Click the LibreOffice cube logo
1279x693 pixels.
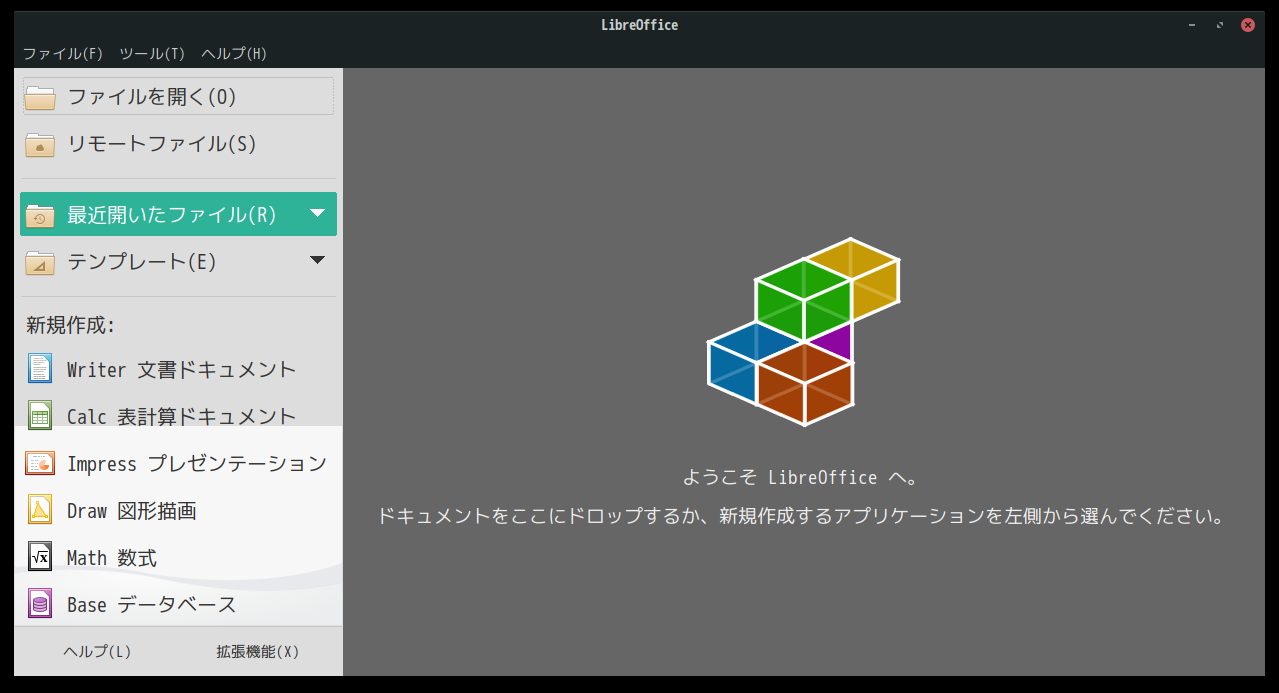click(803, 332)
